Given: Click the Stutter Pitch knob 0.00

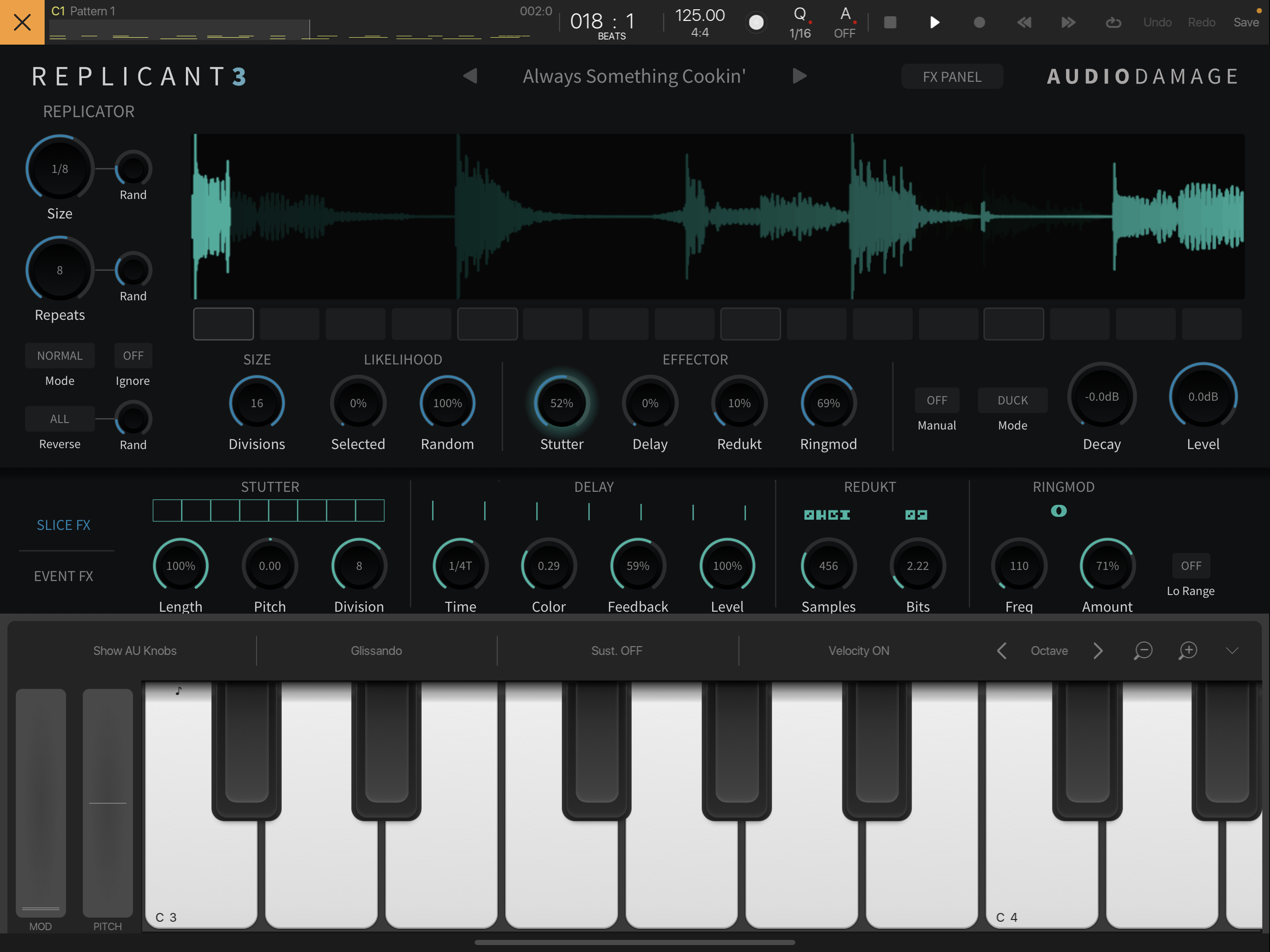Looking at the screenshot, I should point(270,566).
